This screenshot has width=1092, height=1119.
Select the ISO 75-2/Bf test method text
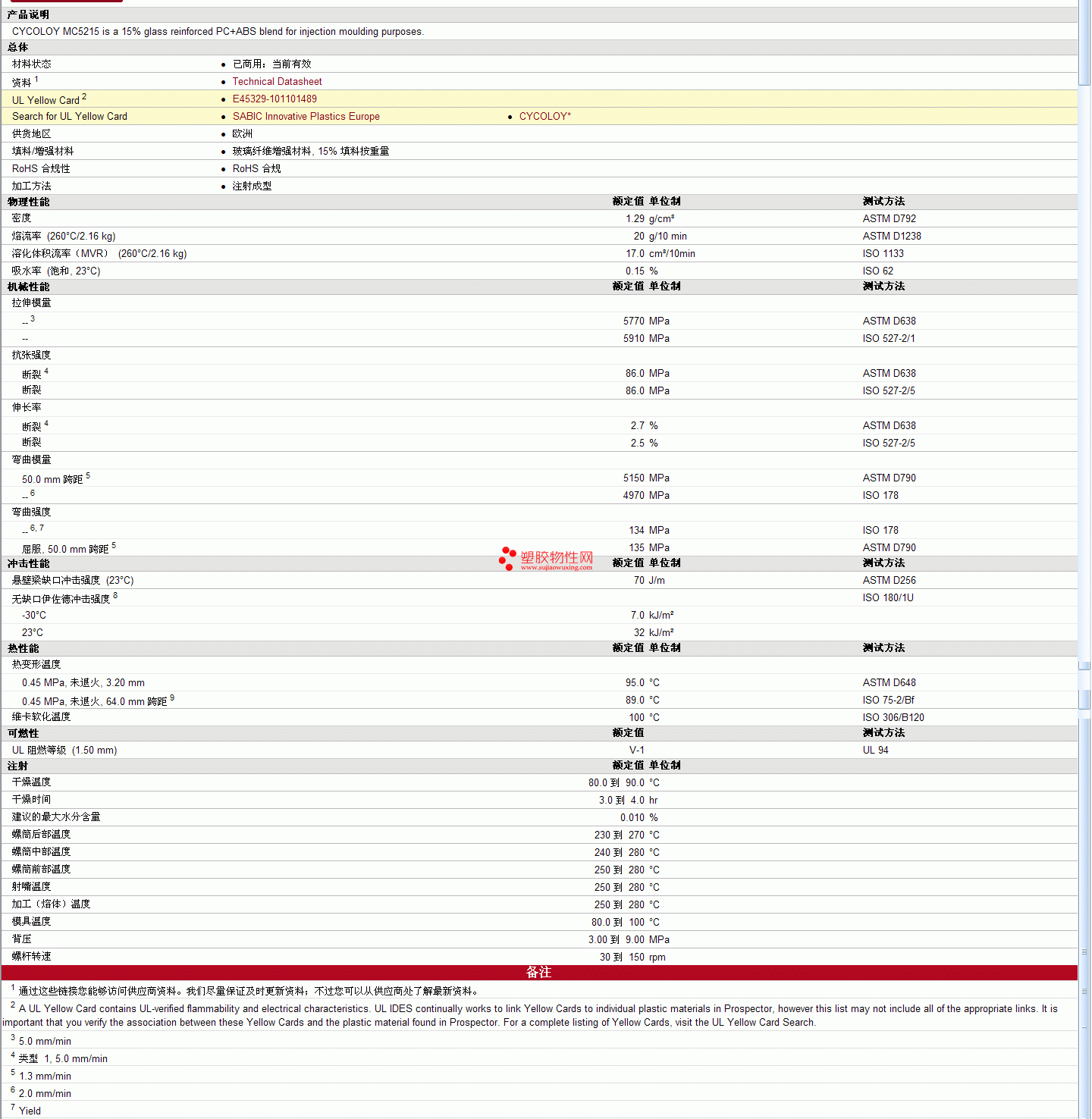[x=888, y=701]
